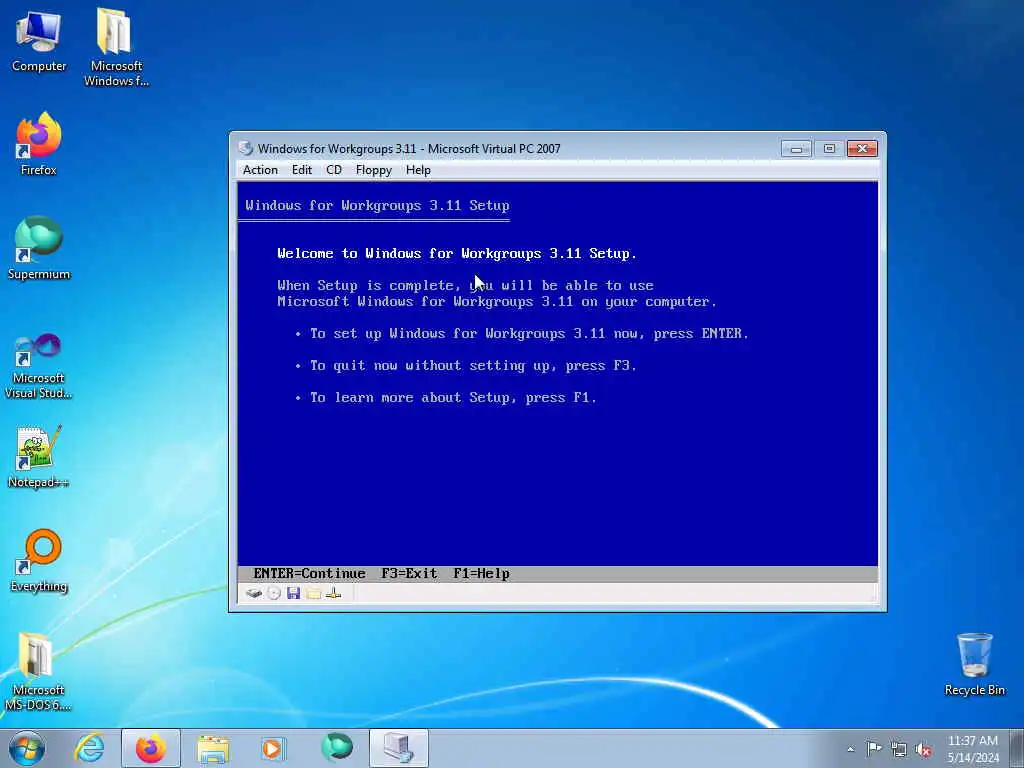Click the Virtual PC title bar icon

[x=246, y=148]
